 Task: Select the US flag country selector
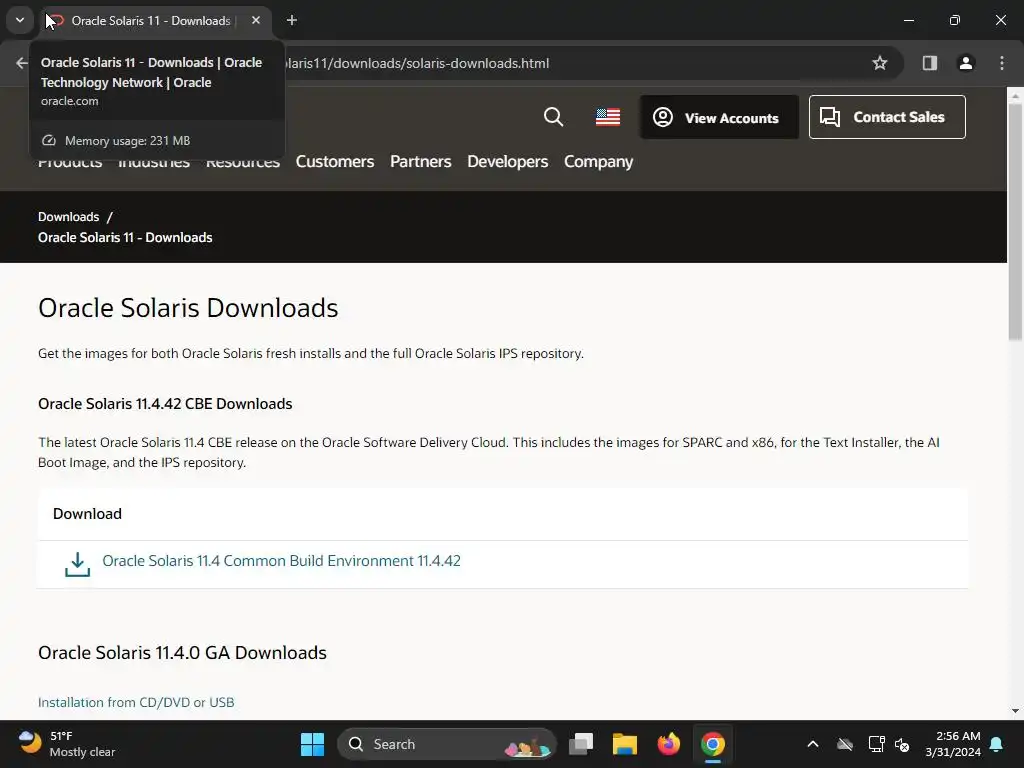click(x=608, y=117)
